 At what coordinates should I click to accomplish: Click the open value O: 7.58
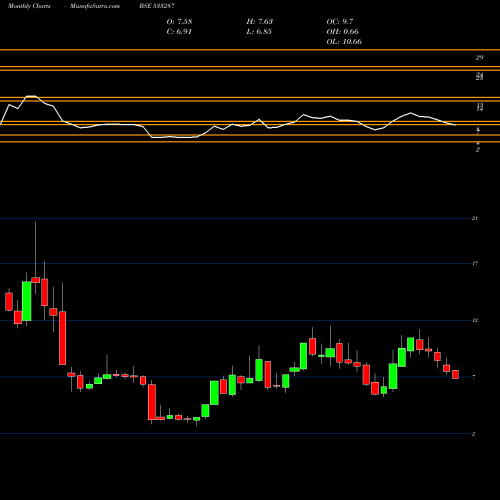[179, 22]
